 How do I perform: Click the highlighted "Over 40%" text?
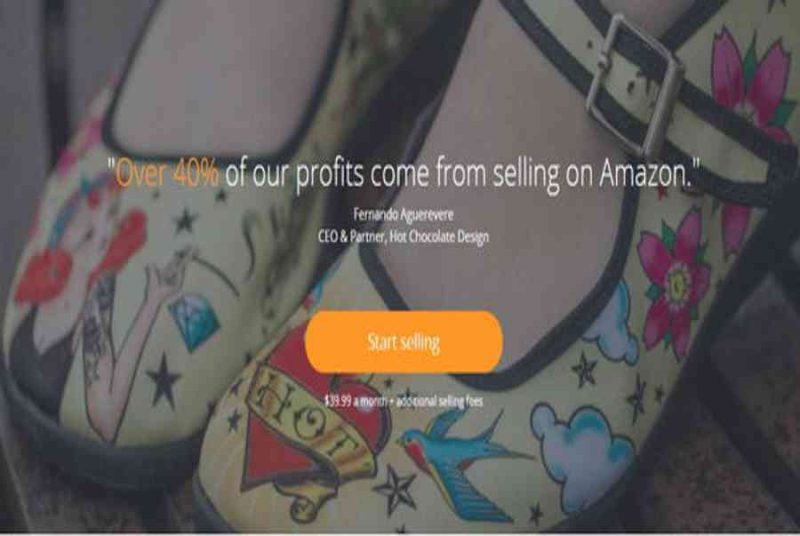coord(167,173)
